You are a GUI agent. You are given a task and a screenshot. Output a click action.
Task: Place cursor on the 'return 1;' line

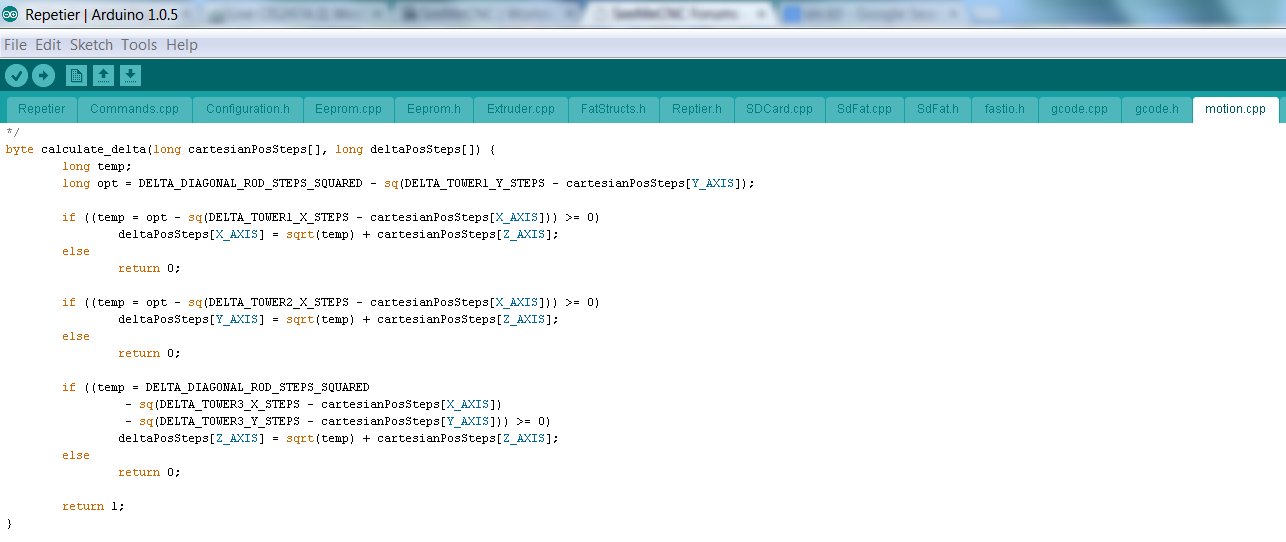(93, 506)
